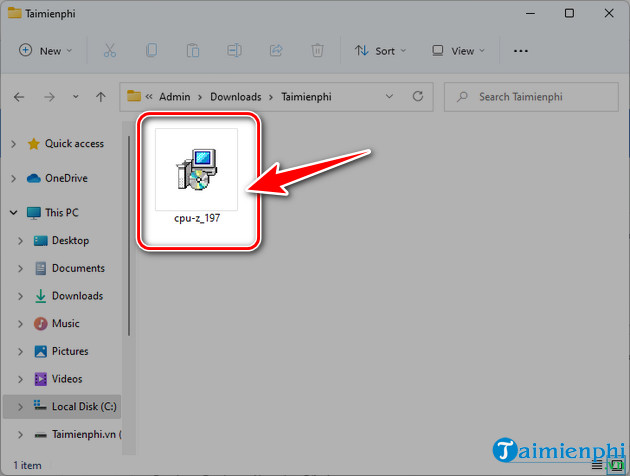Expand the Pictures folder node
This screenshot has width=630, height=476.
coord(20,351)
